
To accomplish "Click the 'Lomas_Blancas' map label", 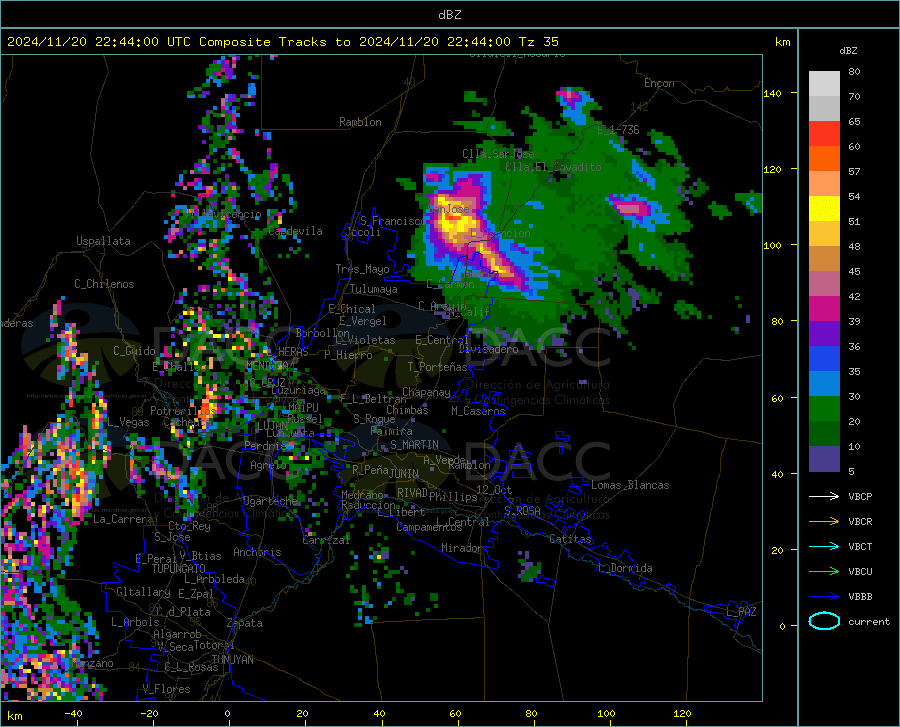I will point(630,485).
